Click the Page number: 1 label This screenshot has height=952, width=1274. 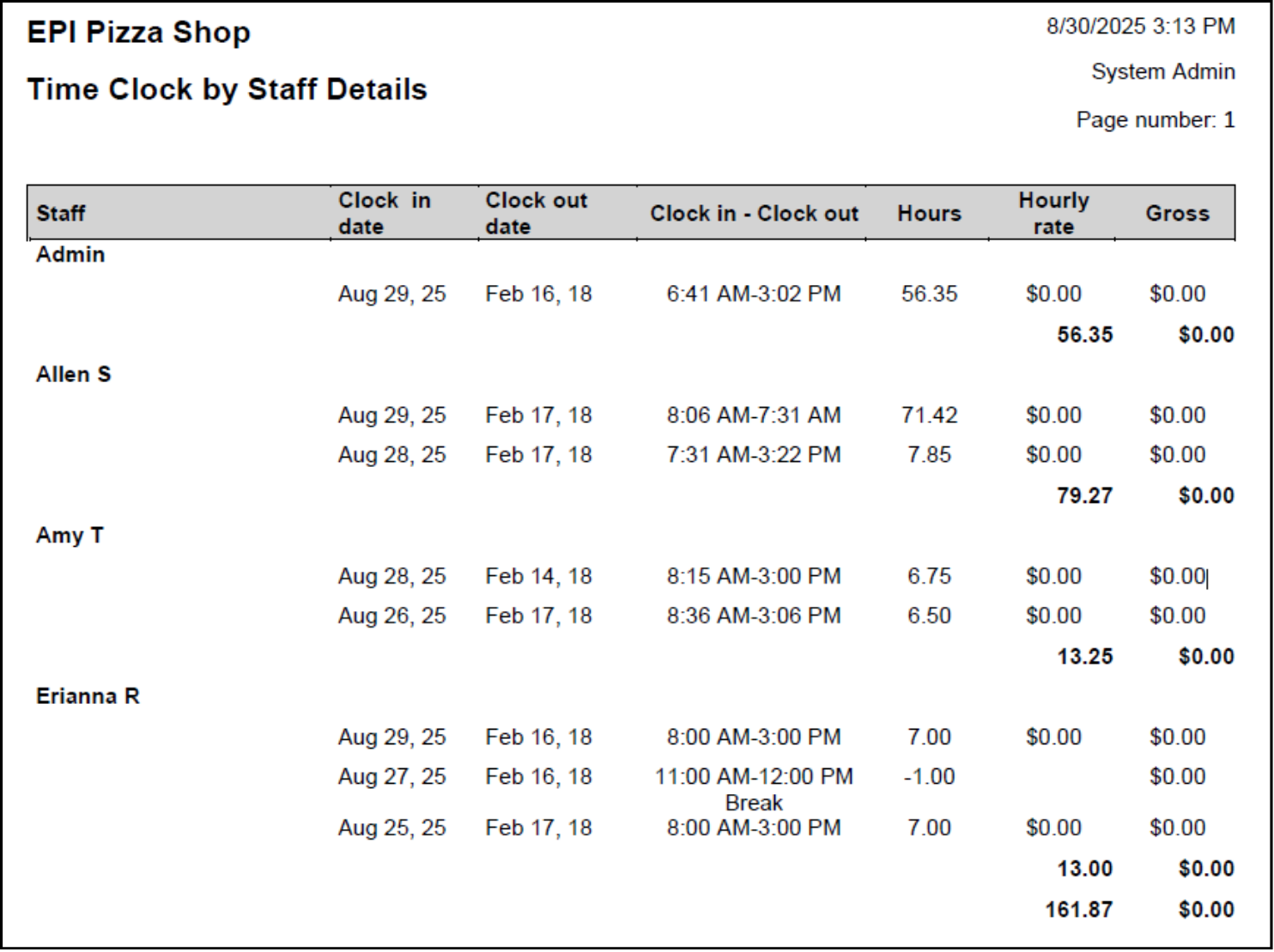point(1156,119)
